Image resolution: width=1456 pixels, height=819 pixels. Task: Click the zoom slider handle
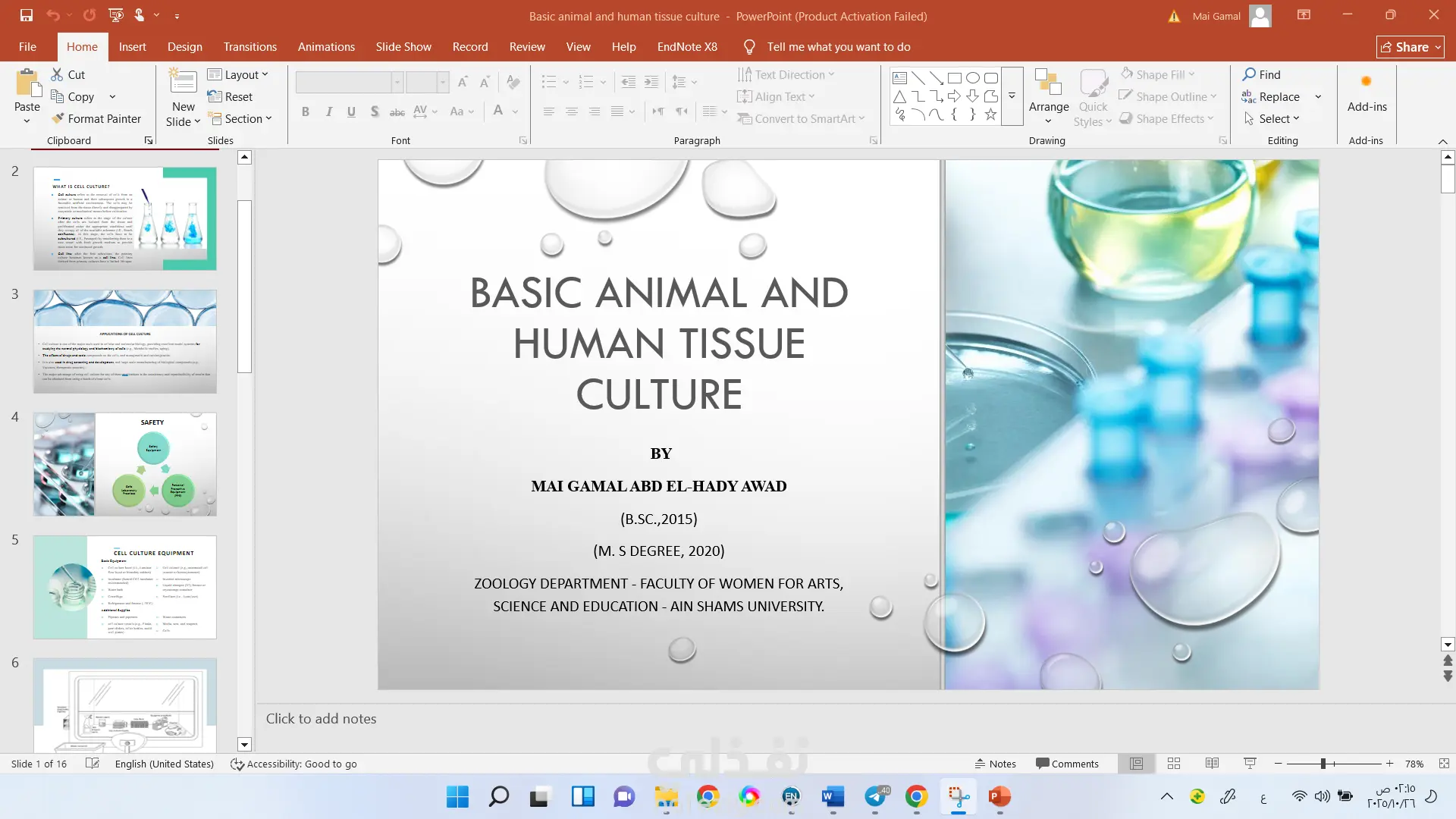point(1323,764)
